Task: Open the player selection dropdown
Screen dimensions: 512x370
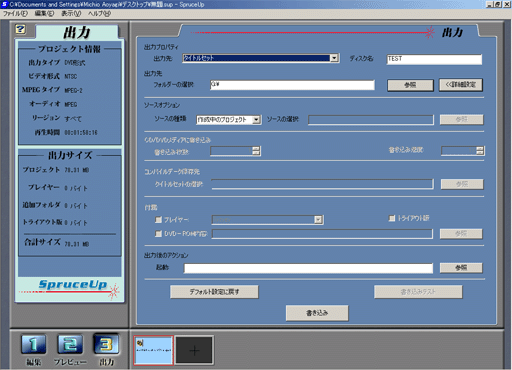Action: point(318,220)
